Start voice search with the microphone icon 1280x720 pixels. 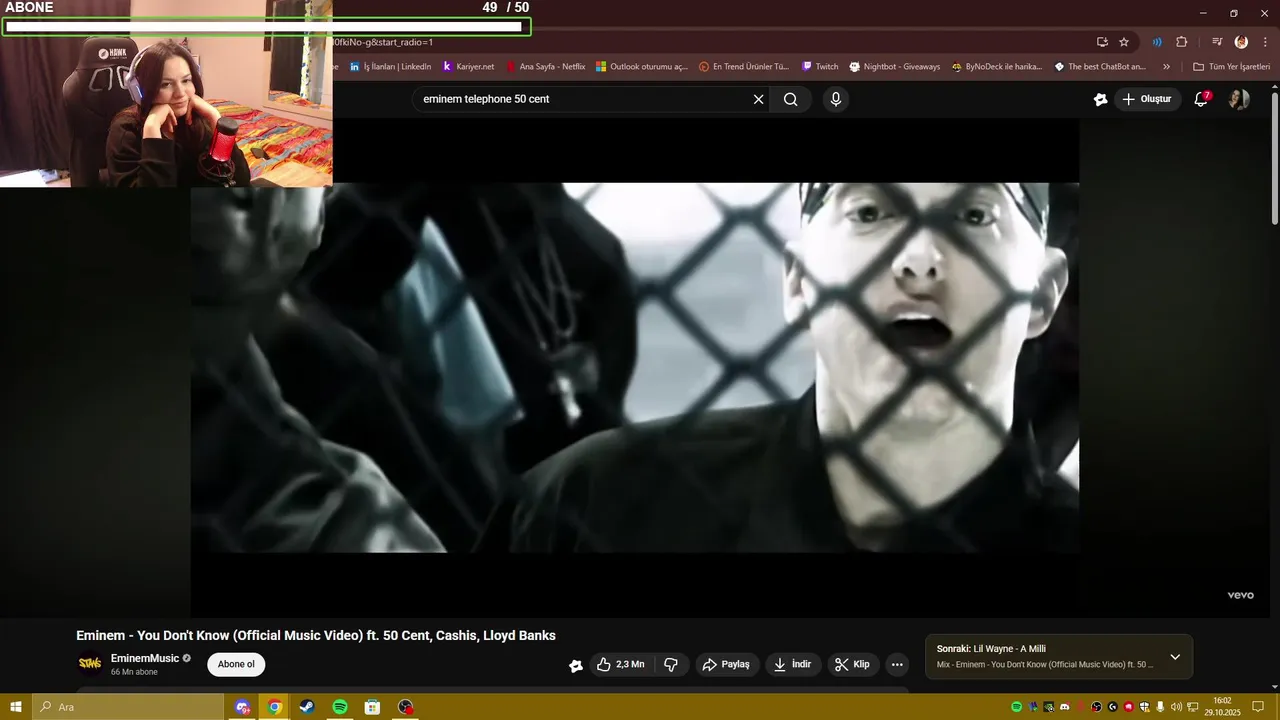coord(836,99)
